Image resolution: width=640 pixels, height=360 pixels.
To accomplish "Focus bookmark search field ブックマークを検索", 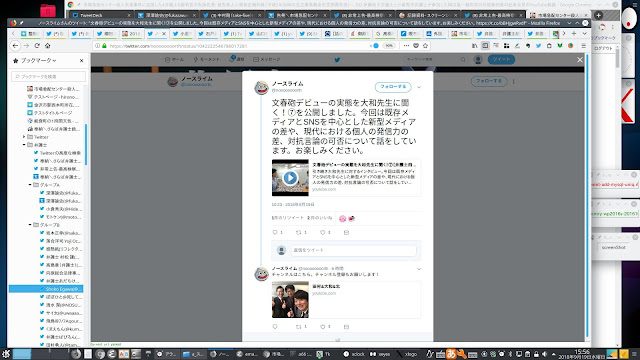I will (x=49, y=76).
